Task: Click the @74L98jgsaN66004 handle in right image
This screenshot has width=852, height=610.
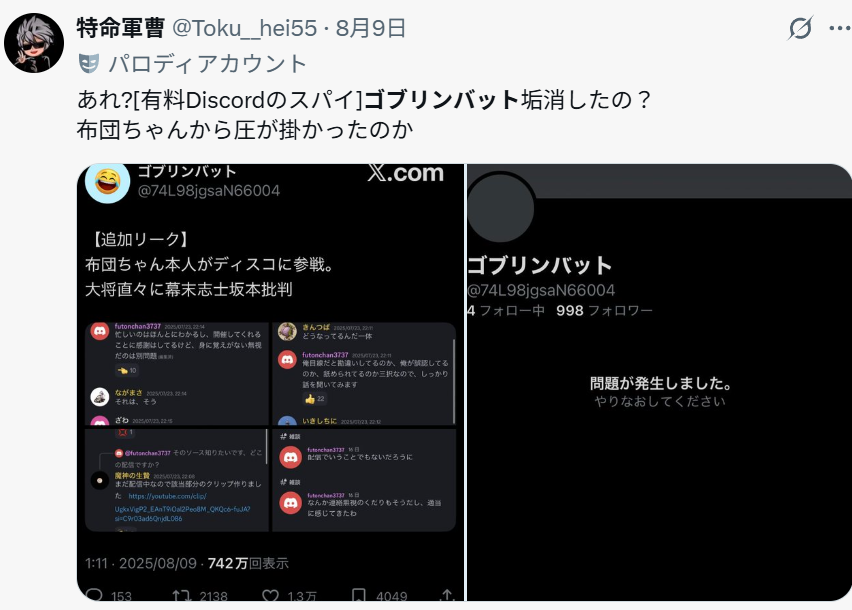Action: (541, 290)
